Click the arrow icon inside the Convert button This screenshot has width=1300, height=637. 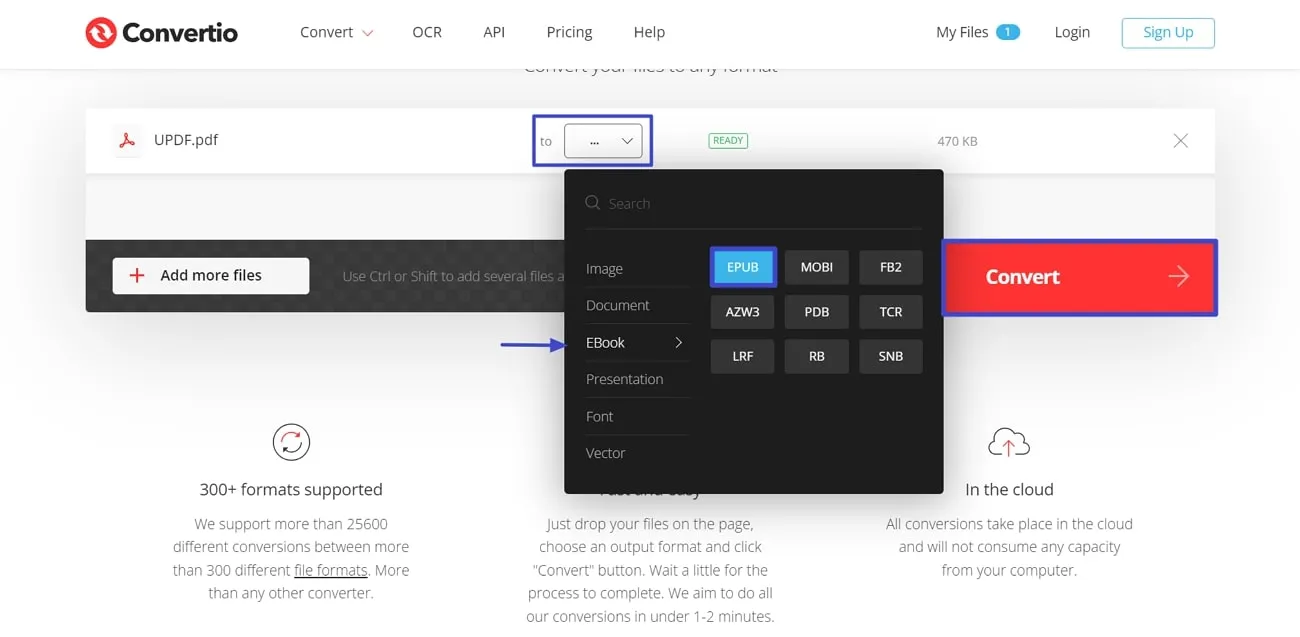coord(1177,277)
